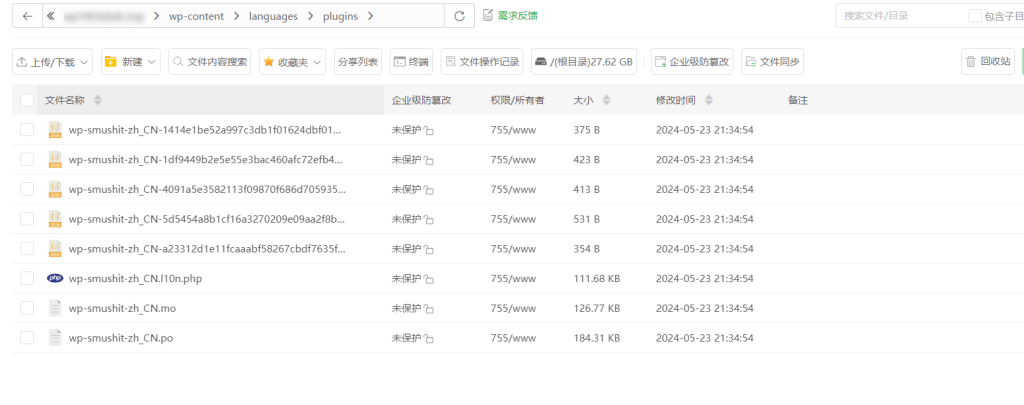Toggle the select-all checkbox in header

27,101
